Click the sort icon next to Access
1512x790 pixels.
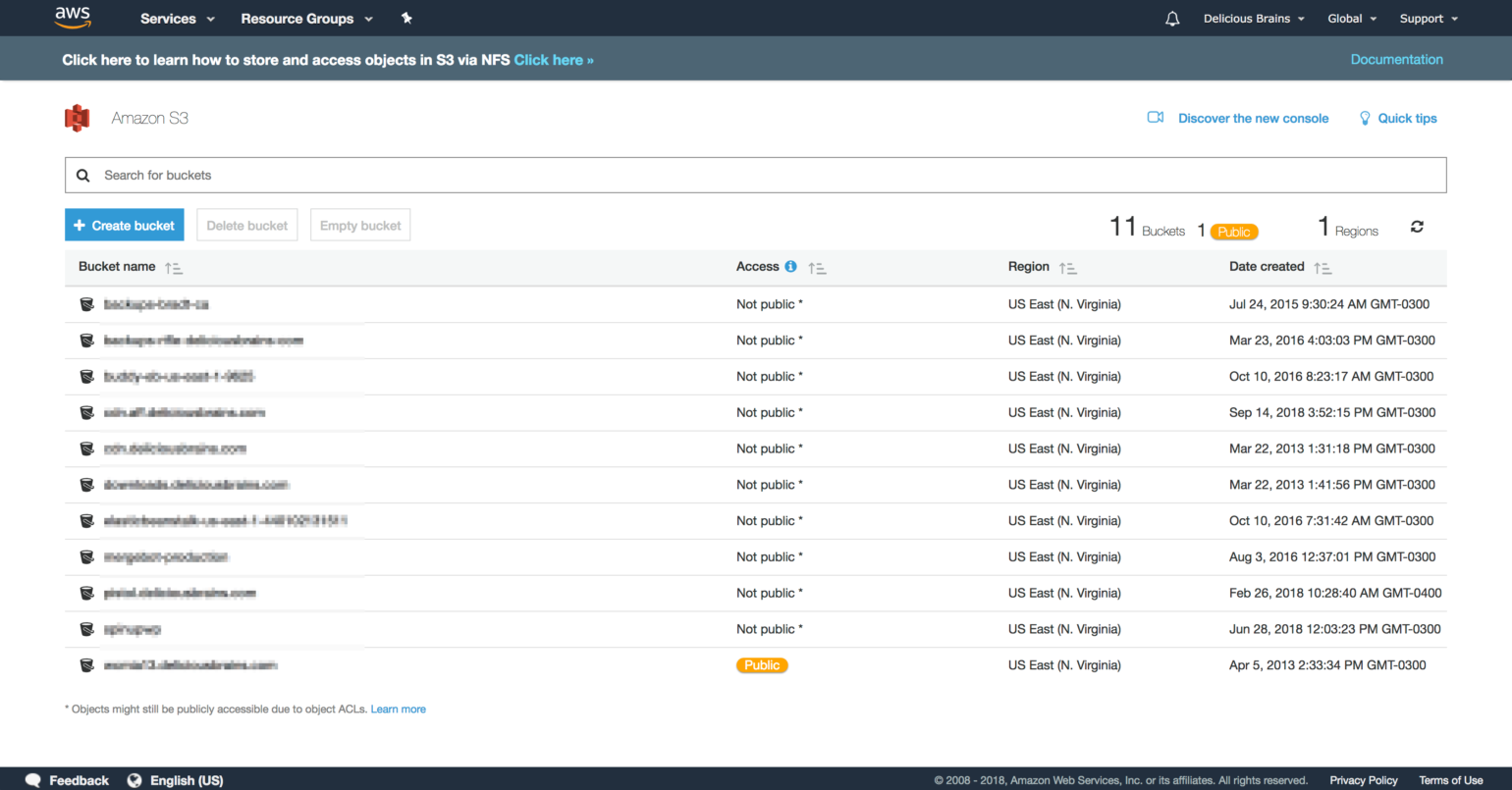click(817, 268)
